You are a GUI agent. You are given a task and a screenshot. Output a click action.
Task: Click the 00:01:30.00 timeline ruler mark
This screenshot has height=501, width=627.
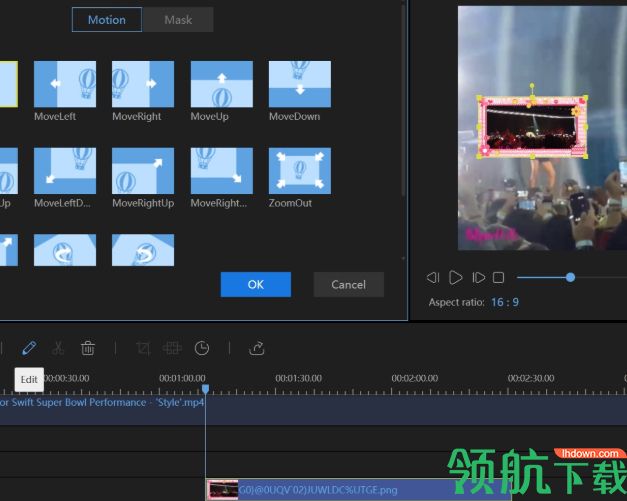click(x=298, y=378)
